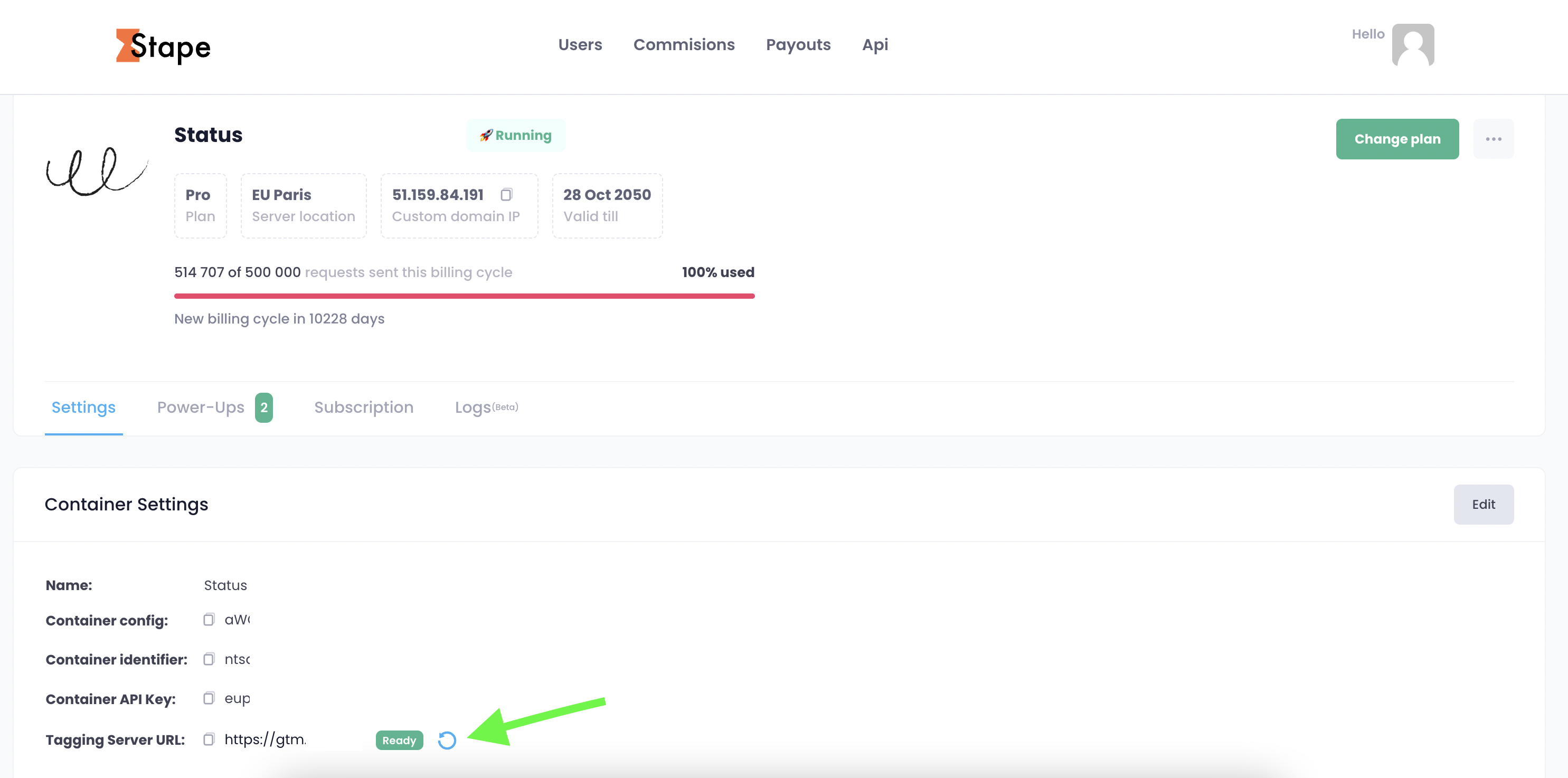Expand the 28 Oct 2050 validity card
This screenshot has width=1568, height=778.
click(x=606, y=205)
